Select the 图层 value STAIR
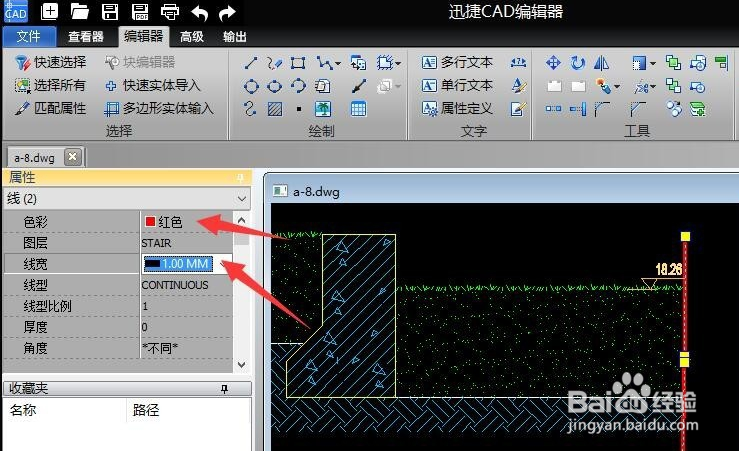The height and width of the screenshot is (451, 739). [x=156, y=243]
